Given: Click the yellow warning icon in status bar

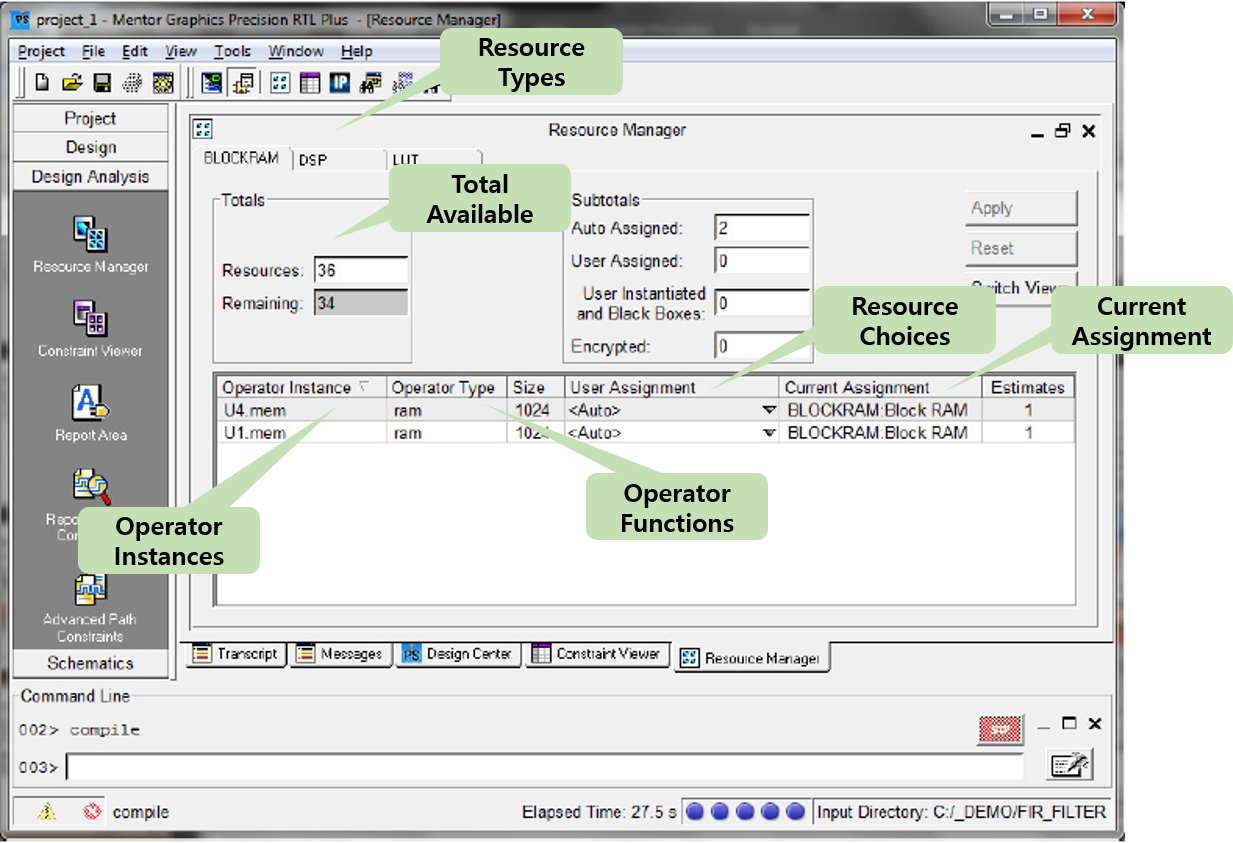Looking at the screenshot, I should pos(47,812).
